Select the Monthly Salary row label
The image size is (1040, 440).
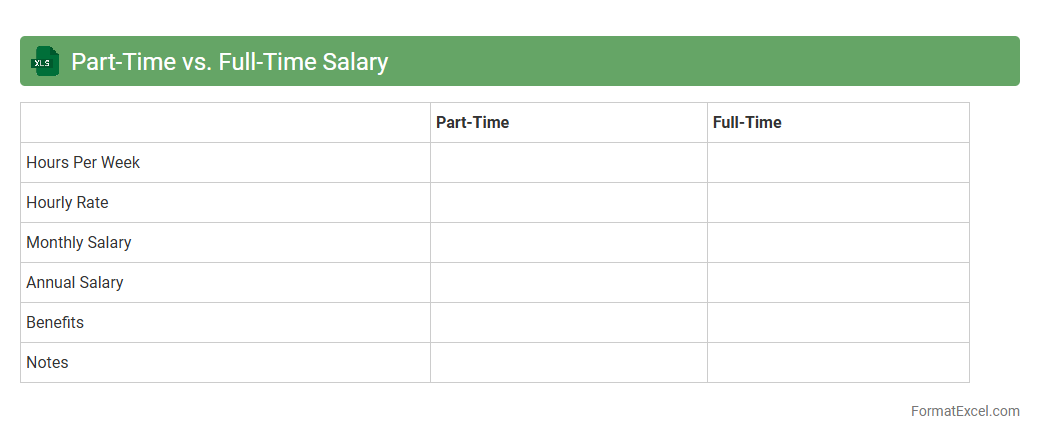coord(78,242)
